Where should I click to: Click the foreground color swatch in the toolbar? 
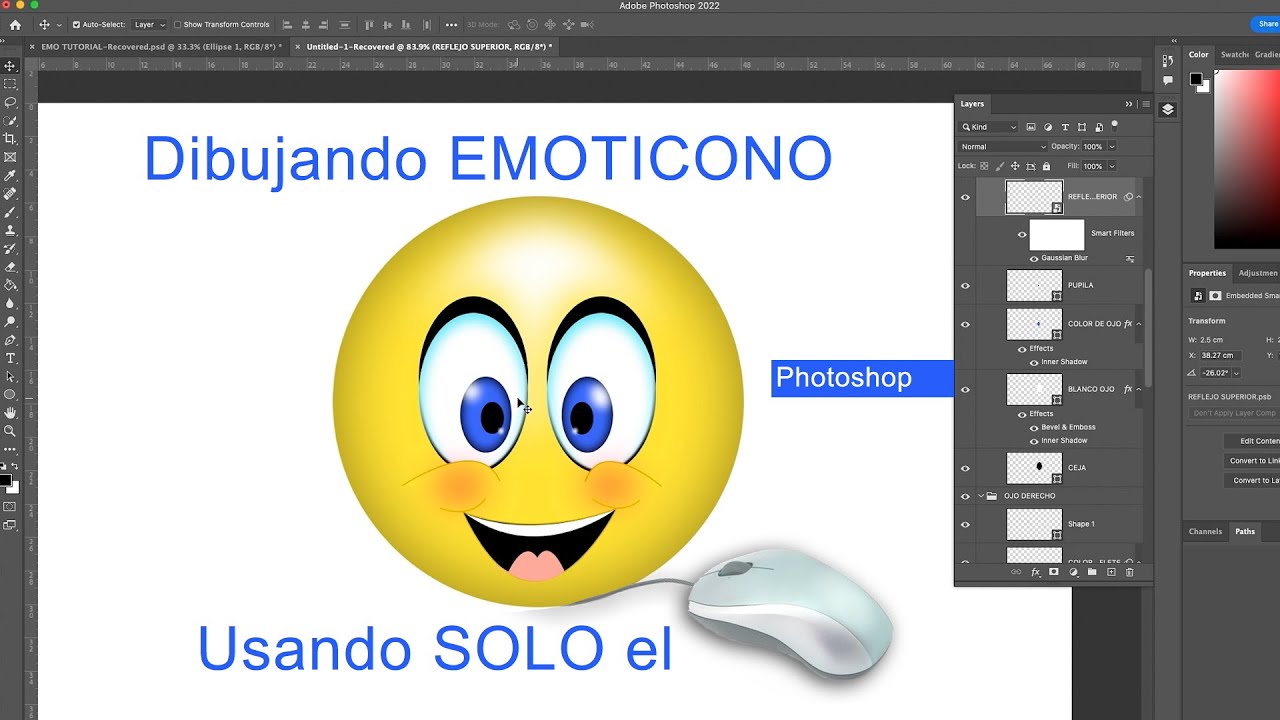[5, 481]
